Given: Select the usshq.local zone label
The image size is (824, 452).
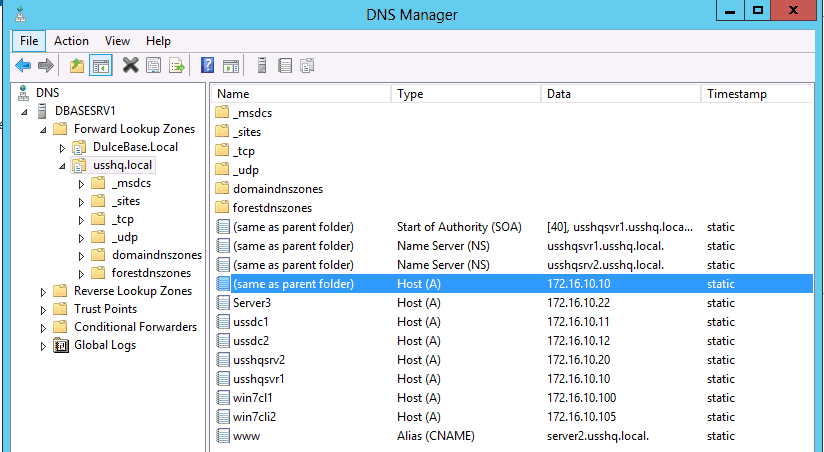Looking at the screenshot, I should (x=122, y=165).
